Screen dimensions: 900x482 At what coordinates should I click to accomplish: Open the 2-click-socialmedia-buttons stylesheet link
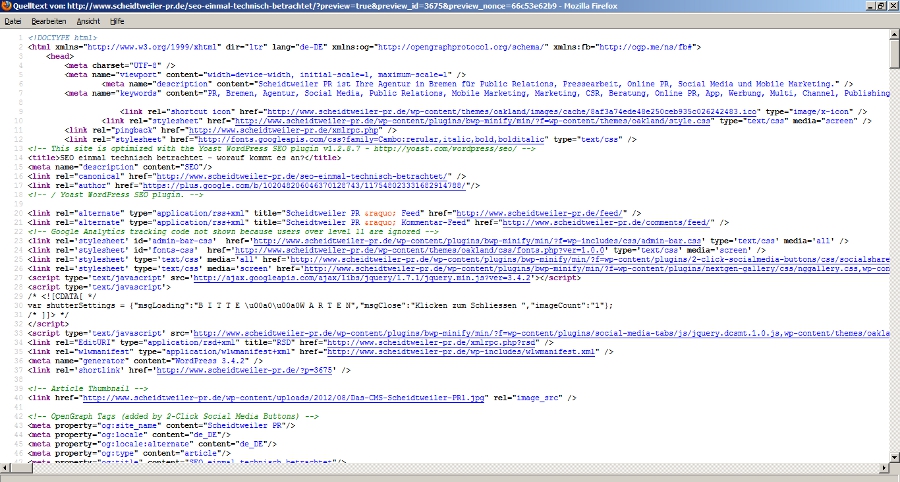[590, 259]
